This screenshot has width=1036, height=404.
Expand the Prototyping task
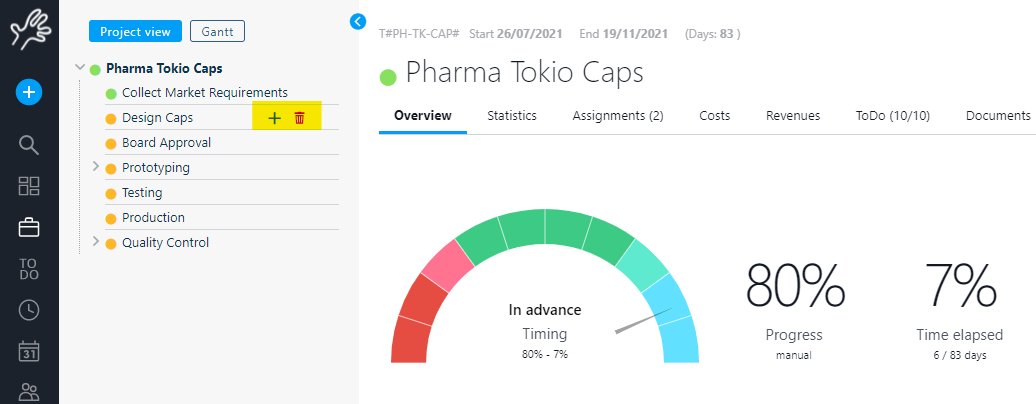tap(96, 167)
